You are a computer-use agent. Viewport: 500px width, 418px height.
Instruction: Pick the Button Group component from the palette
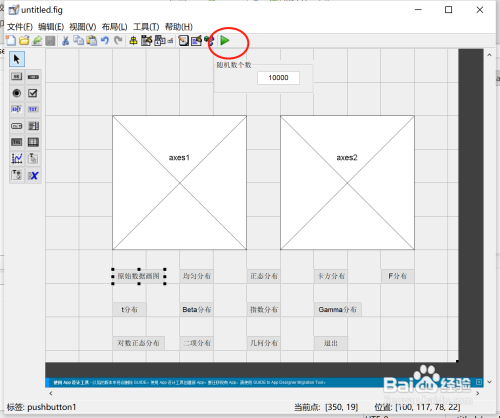(x=17, y=175)
